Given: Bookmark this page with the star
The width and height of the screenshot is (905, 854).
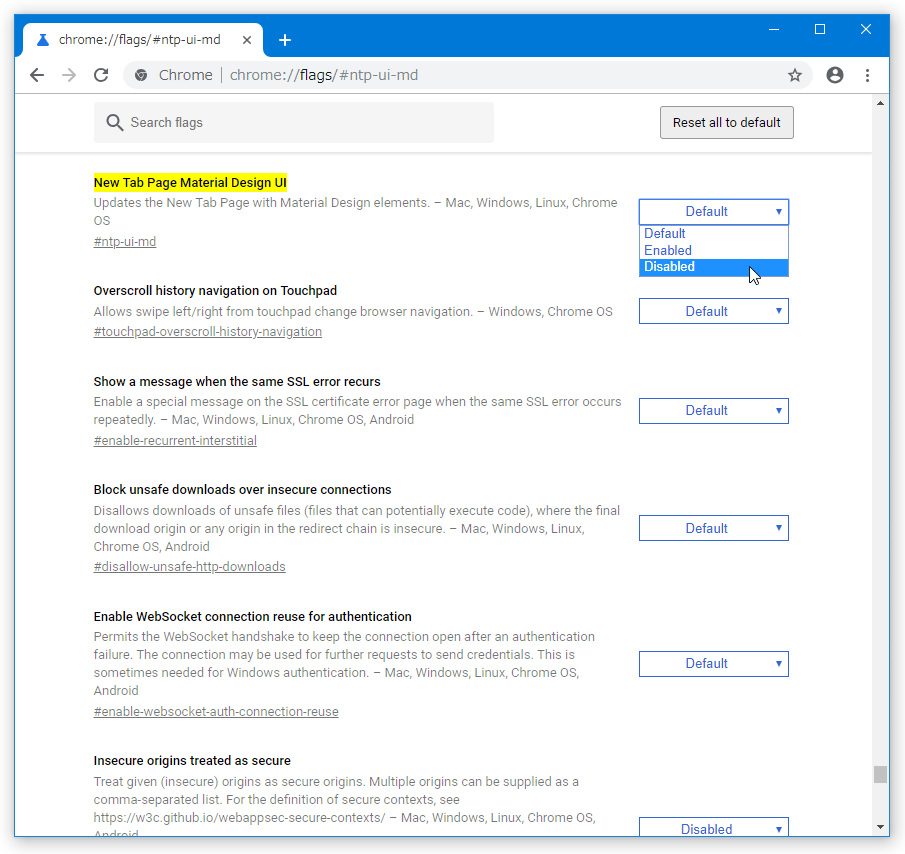Looking at the screenshot, I should pos(795,75).
